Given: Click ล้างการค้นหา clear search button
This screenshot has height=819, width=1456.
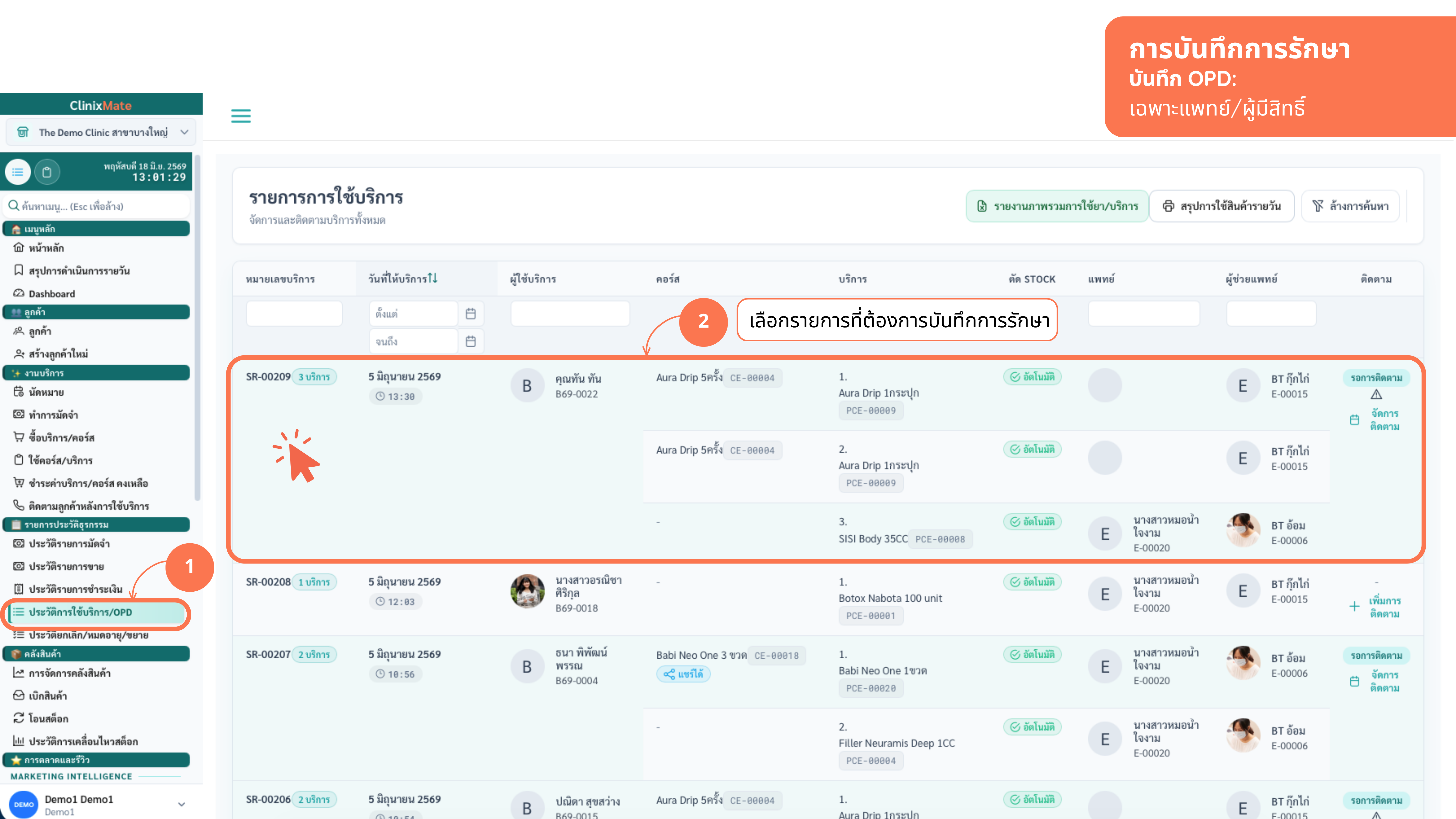Looking at the screenshot, I should [x=1350, y=206].
